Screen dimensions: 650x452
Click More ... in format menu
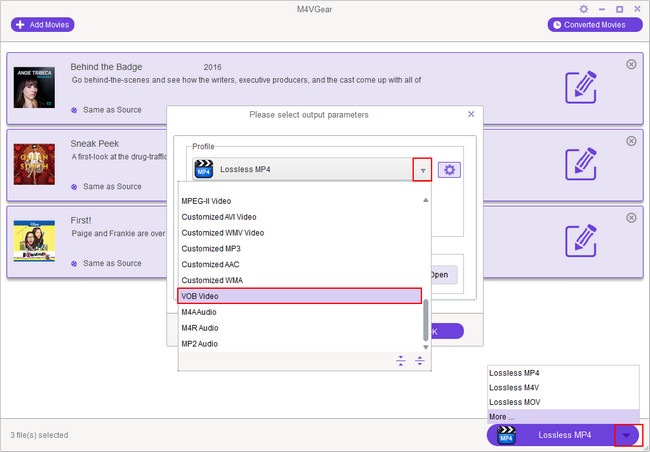pos(563,417)
